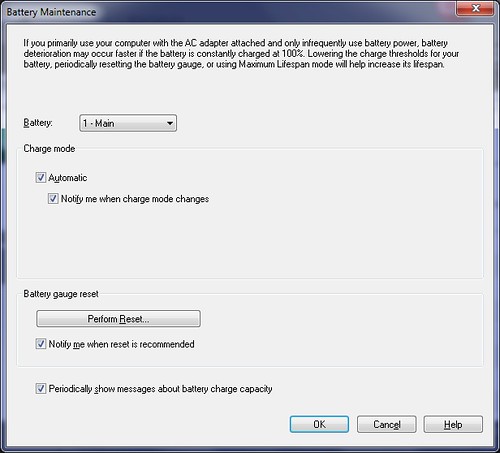Click the Battery field label
500x453 pixels.
[x=38, y=123]
